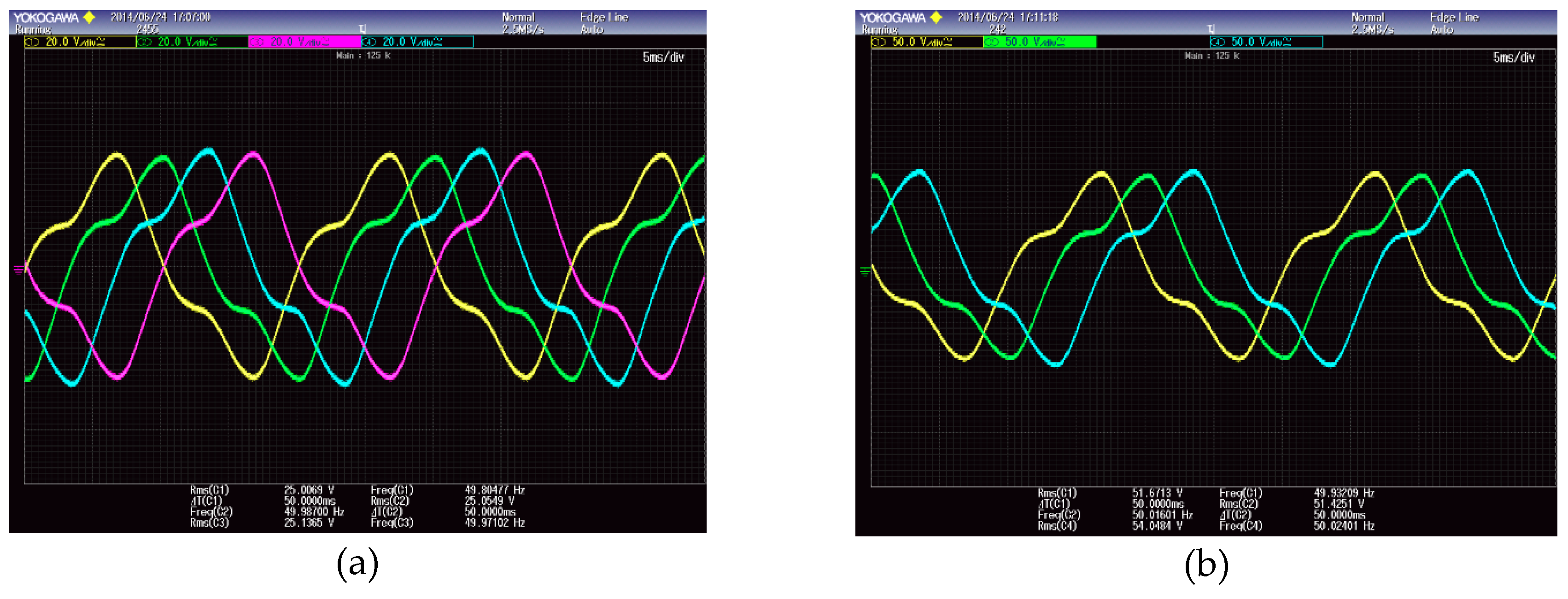Toggle highlighted green channel 2 box in (b)
The height and width of the screenshot is (599, 1568).
click(x=1039, y=42)
